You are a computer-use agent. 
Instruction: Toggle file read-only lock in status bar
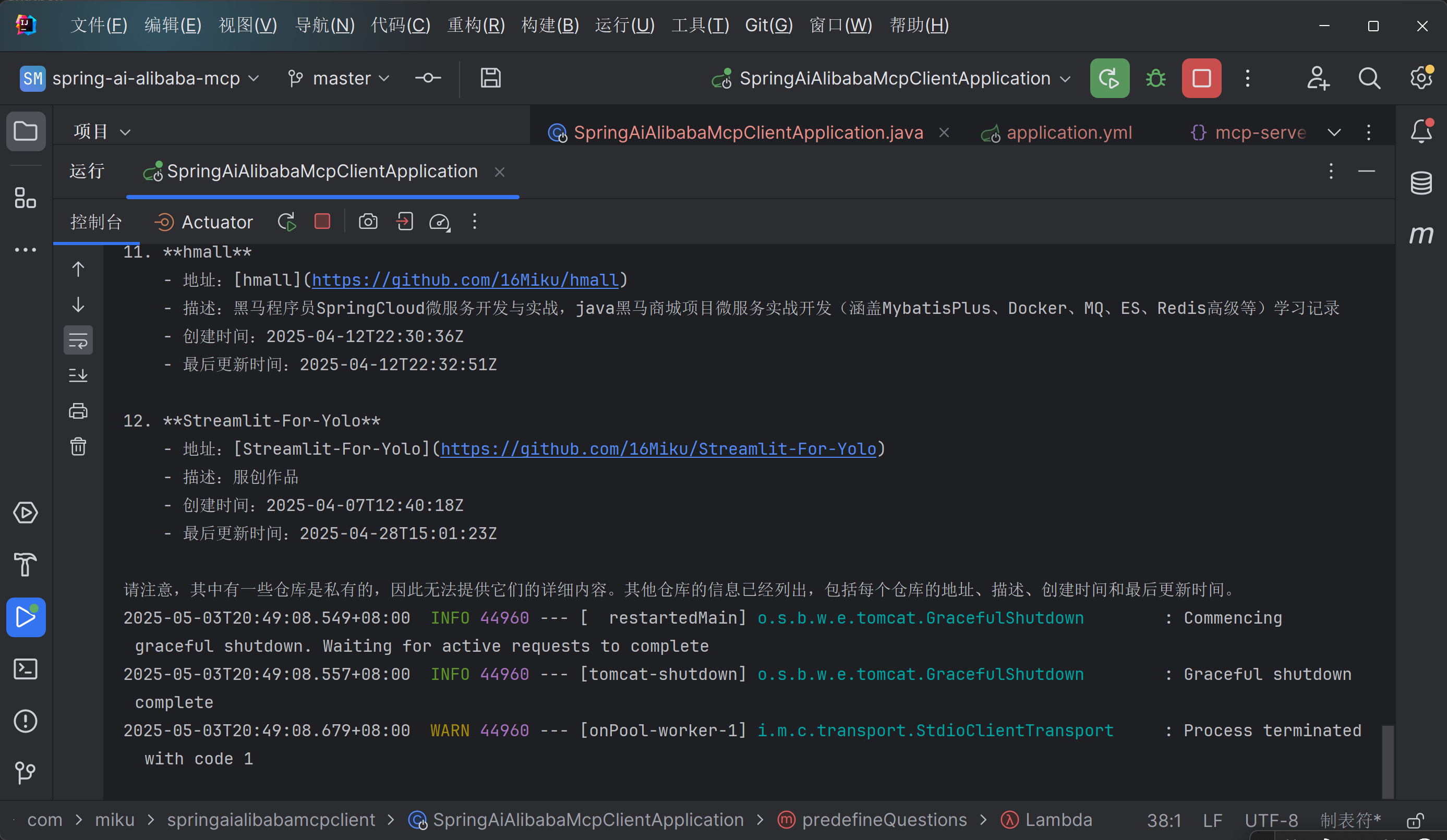point(1415,821)
